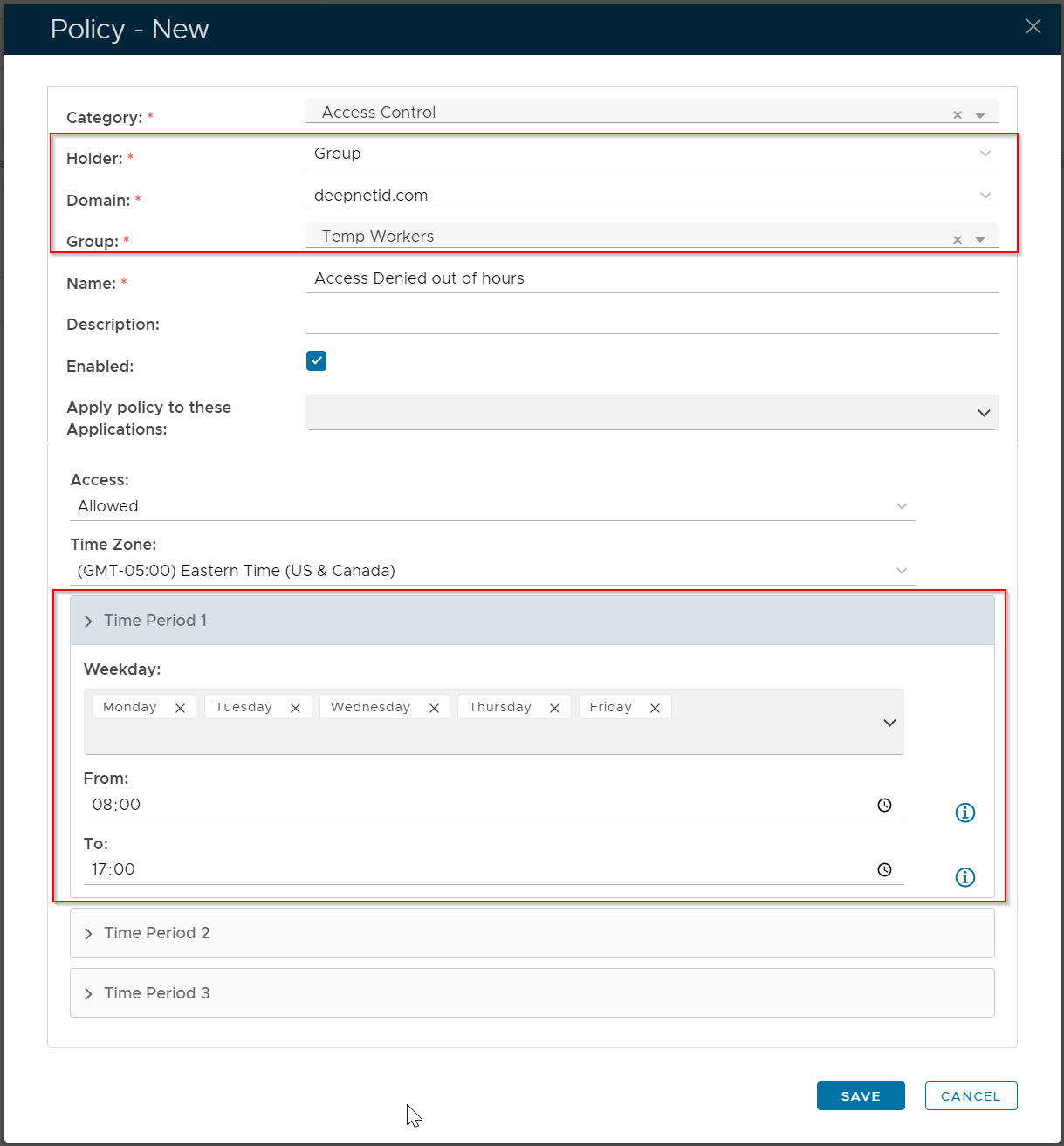
Task: Show info for the From time field
Action: (x=964, y=813)
